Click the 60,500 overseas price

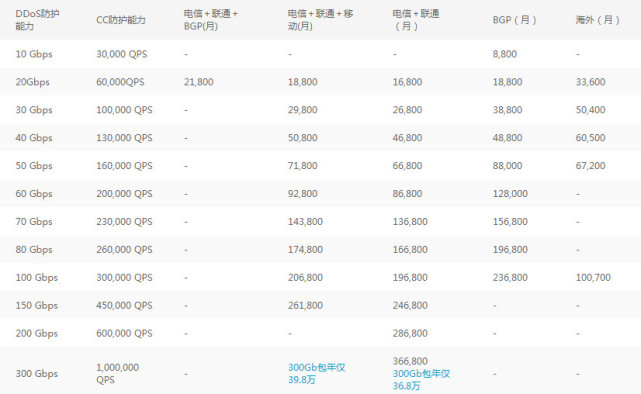pos(591,138)
